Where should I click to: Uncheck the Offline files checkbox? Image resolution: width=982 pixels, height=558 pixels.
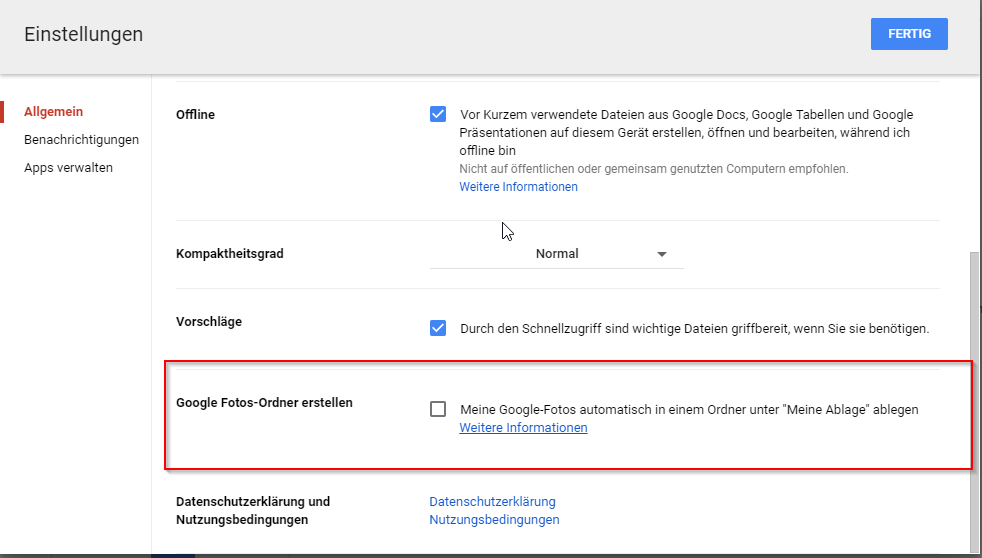pyautogui.click(x=438, y=114)
